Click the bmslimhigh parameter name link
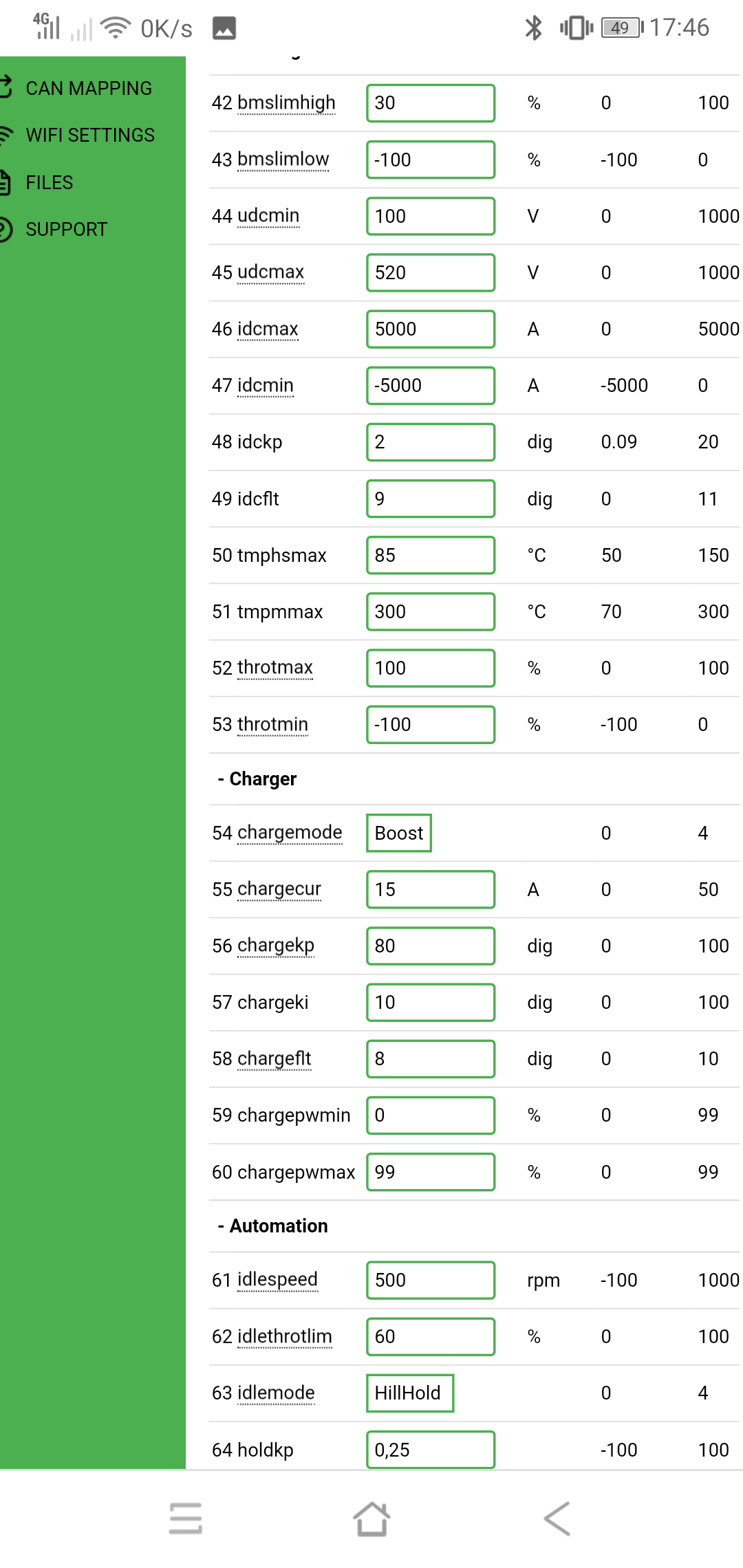 click(286, 102)
